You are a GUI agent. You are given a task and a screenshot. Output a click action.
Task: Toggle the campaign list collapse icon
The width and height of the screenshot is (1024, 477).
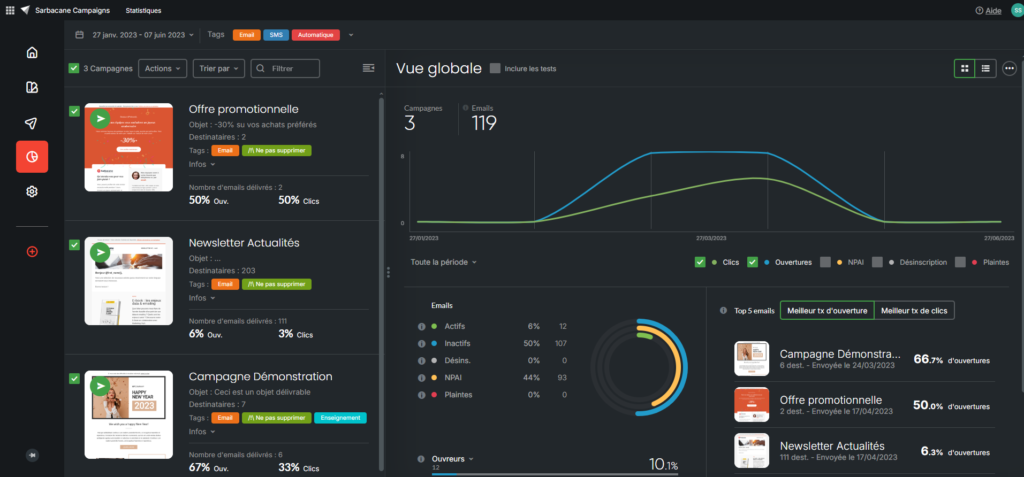[368, 68]
